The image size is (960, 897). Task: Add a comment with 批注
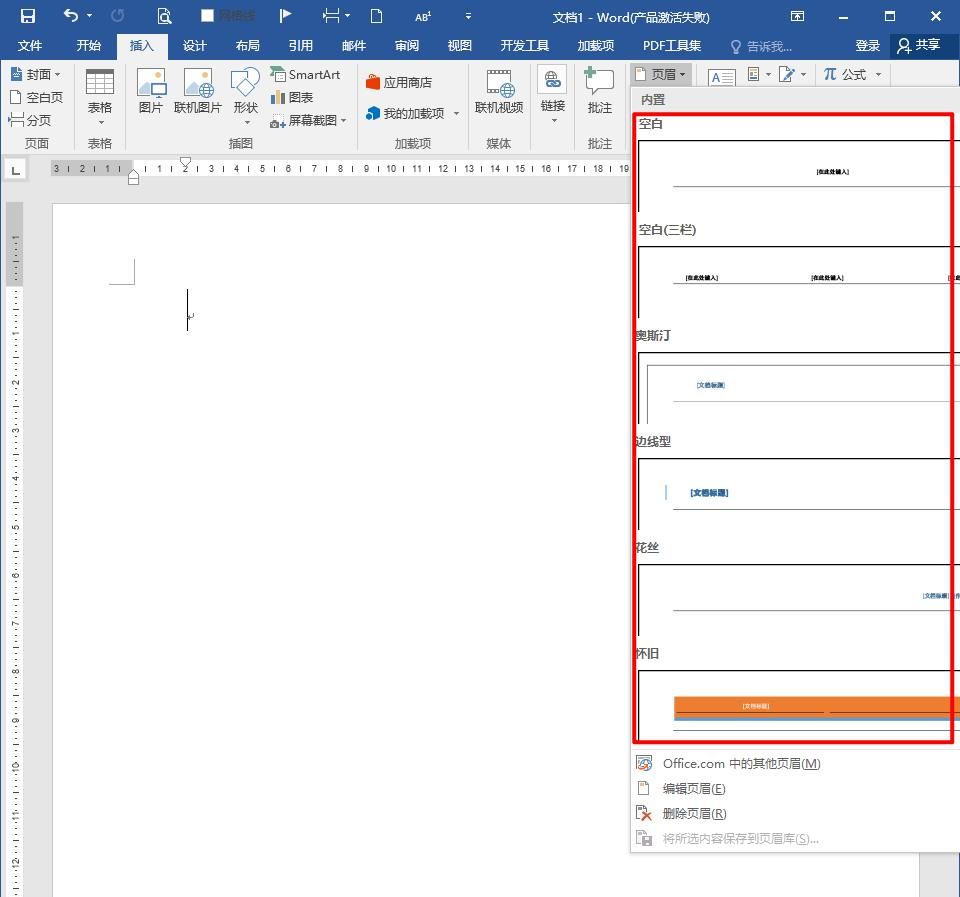coord(599,91)
